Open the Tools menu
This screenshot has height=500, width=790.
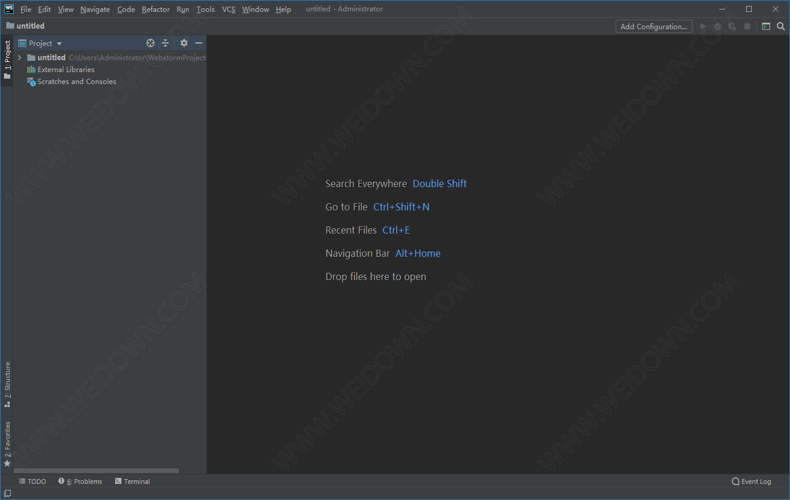(x=206, y=9)
